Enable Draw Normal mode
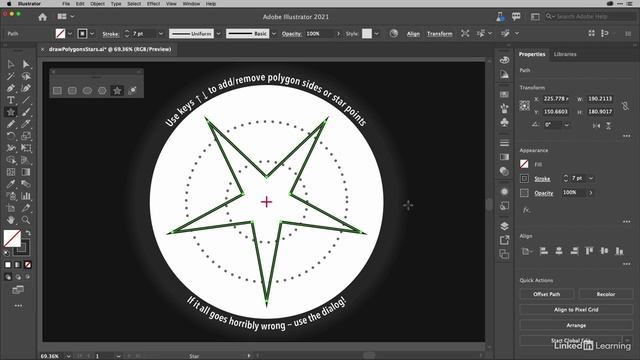The height and width of the screenshot is (360, 640). 8,277
